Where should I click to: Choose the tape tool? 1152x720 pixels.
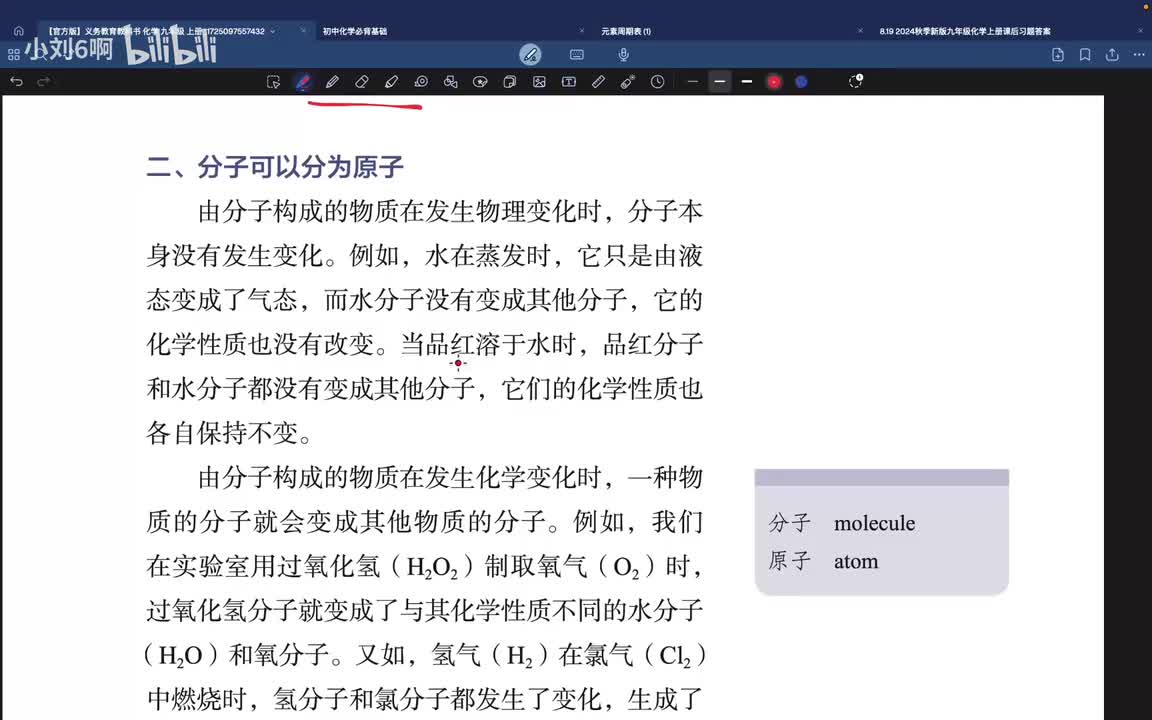click(421, 82)
